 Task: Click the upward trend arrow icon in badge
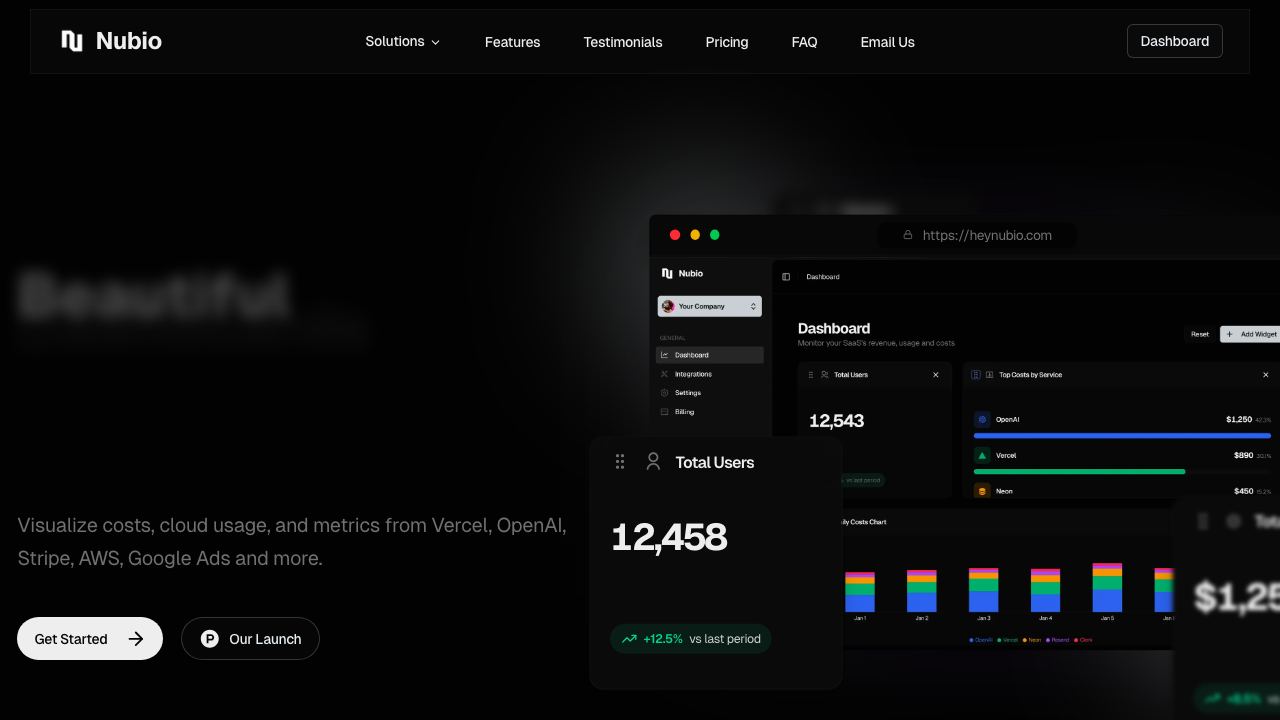[x=629, y=639]
